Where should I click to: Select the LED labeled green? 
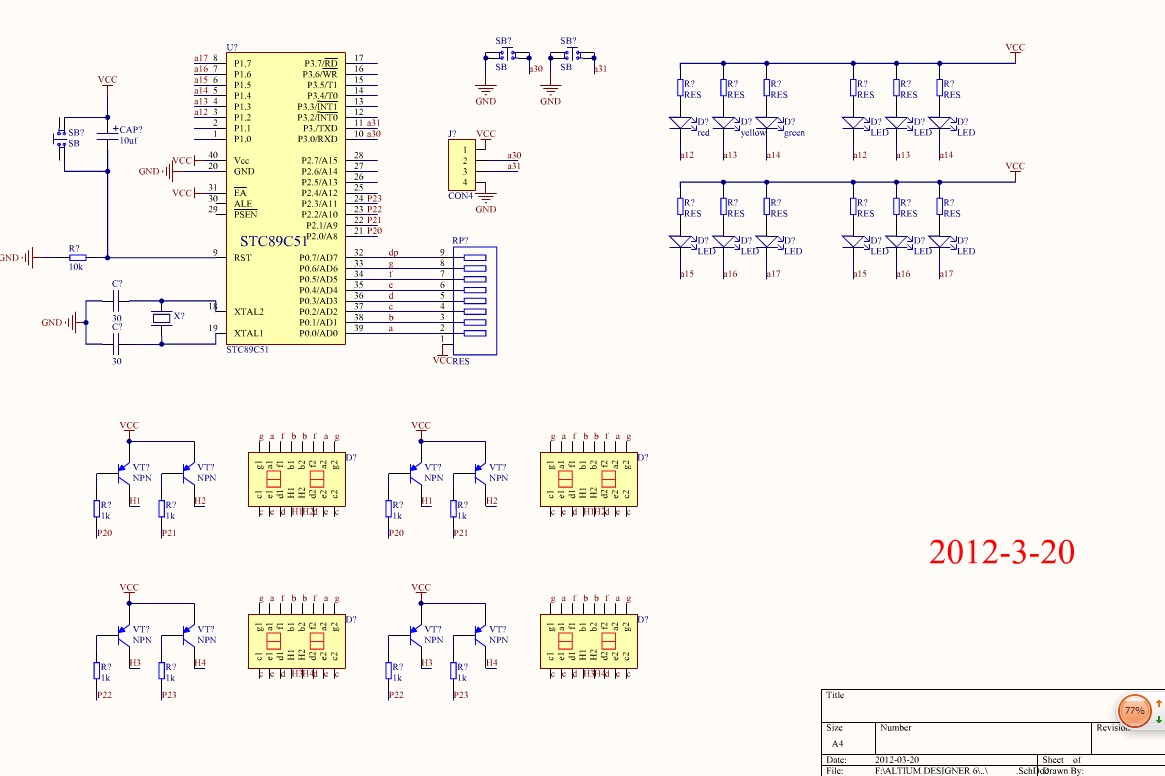click(766, 124)
